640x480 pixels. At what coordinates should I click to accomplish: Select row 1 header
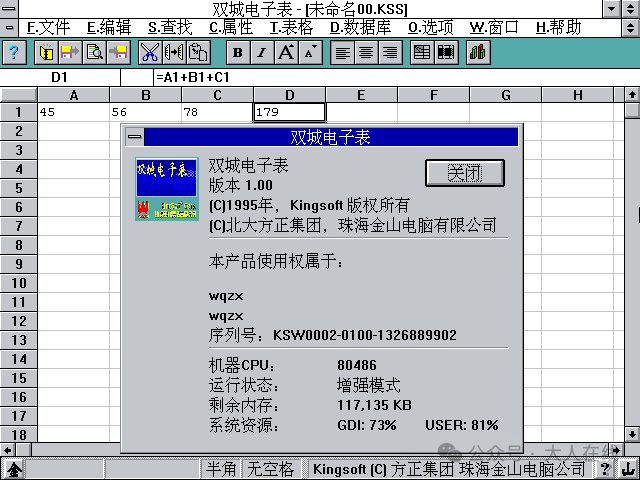point(19,112)
